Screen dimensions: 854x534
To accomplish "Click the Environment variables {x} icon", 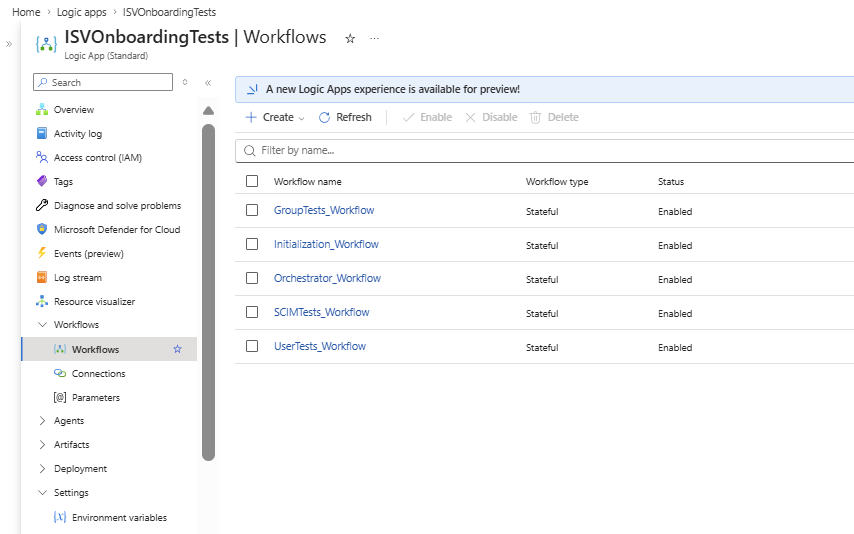I will point(60,517).
